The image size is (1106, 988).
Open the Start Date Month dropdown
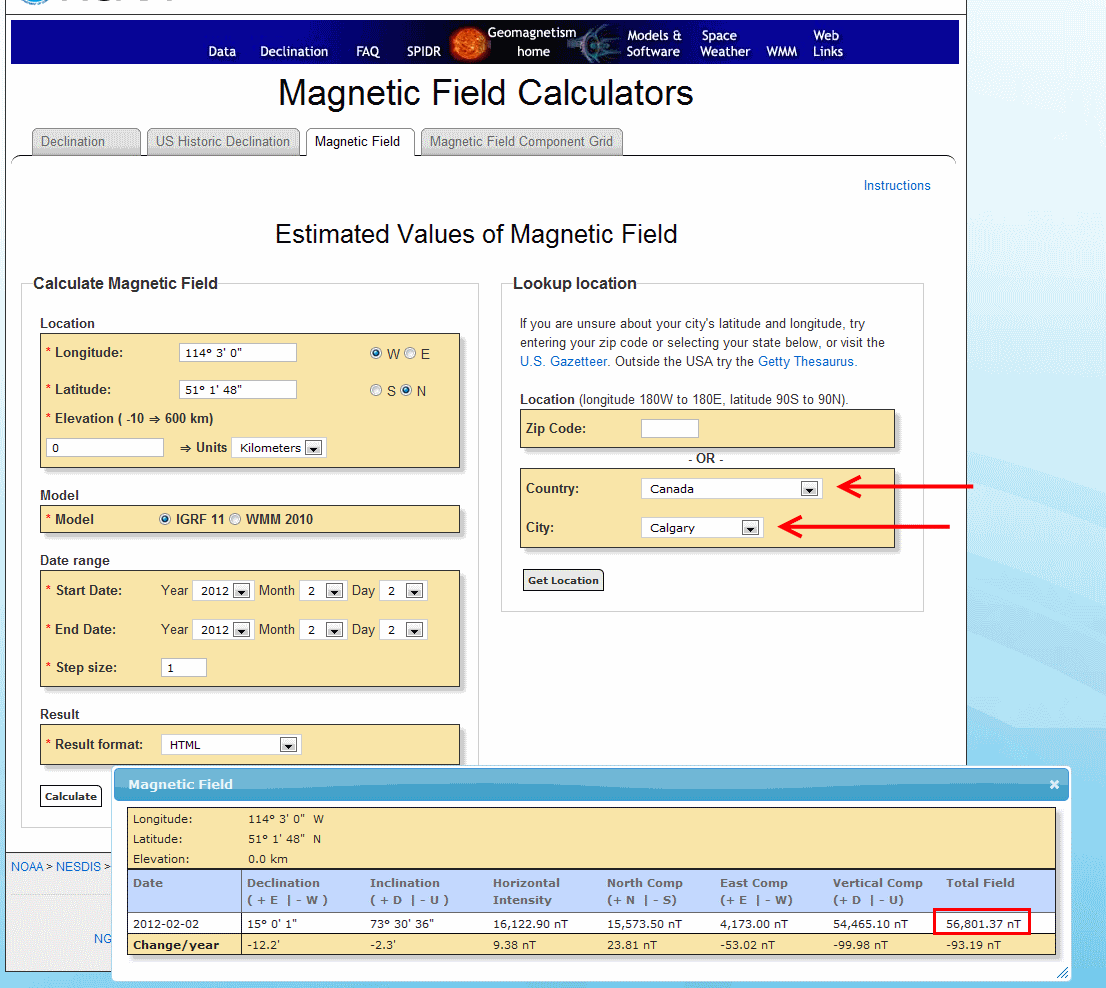(x=322, y=591)
